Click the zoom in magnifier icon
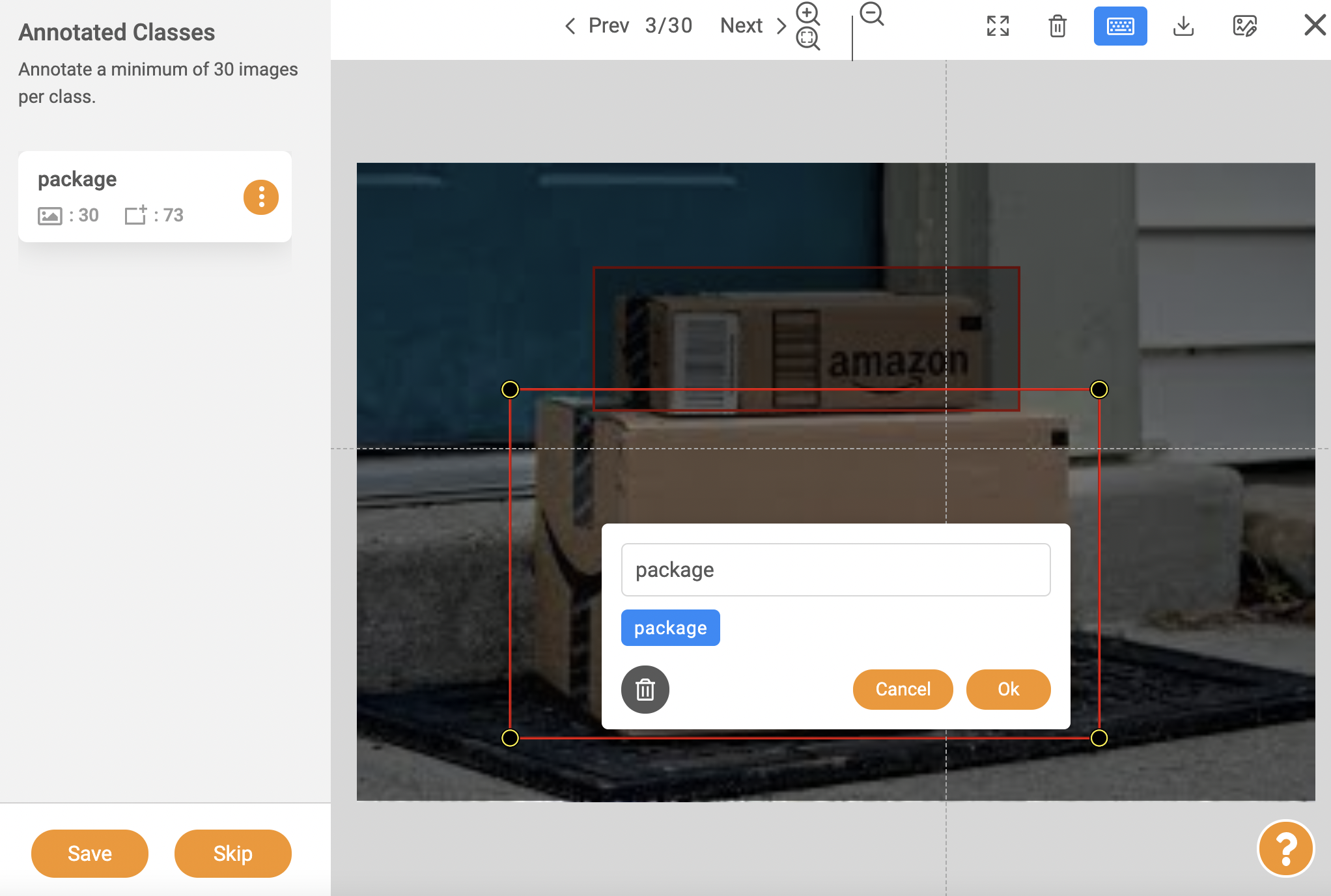This screenshot has height=896, width=1331. click(x=807, y=13)
